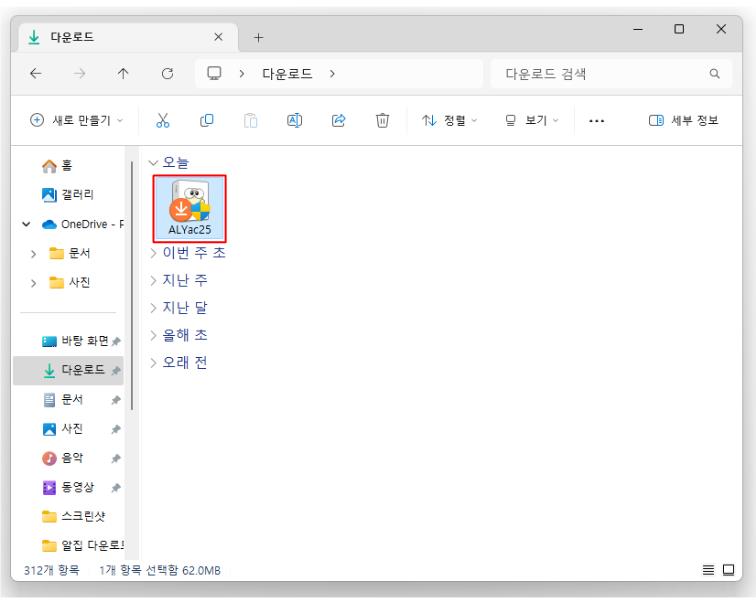Open the 보기 view dropdown
756x604 pixels.
[x=531, y=120]
